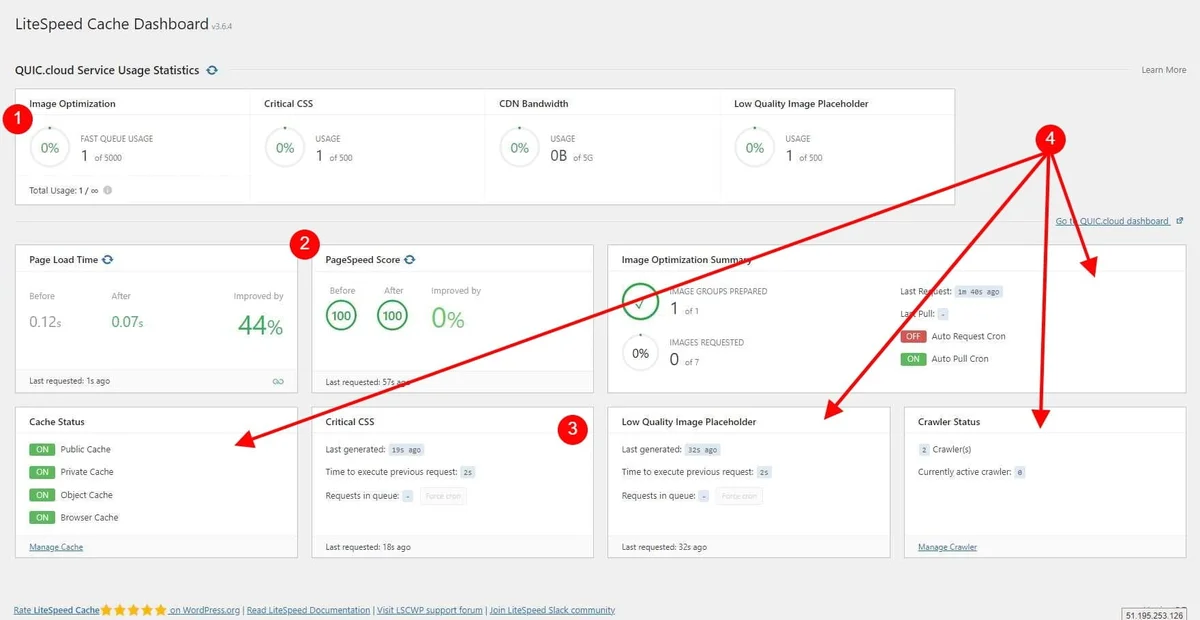Open Read LiteSpeed Documentation link
1200x620 pixels.
[308, 610]
